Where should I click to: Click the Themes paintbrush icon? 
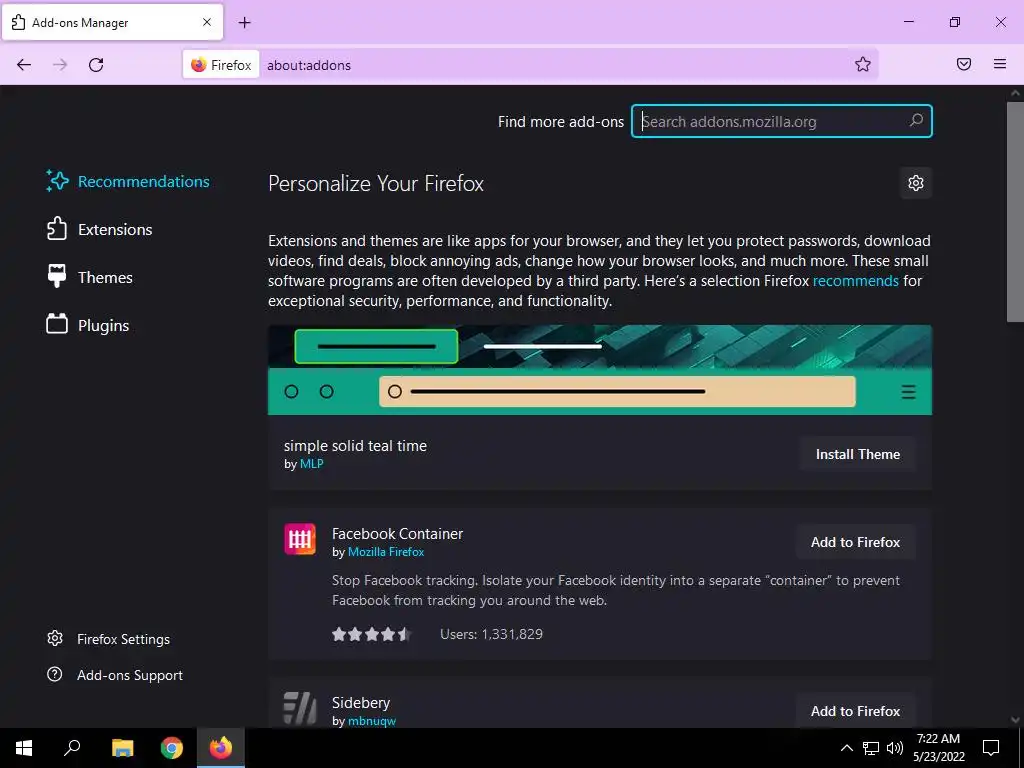(57, 276)
